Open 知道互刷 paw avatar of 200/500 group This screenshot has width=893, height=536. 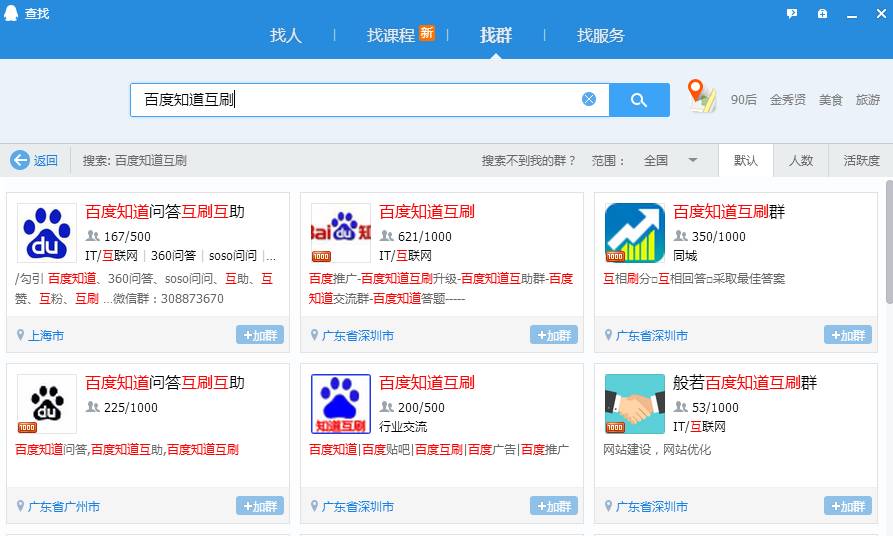tap(341, 404)
